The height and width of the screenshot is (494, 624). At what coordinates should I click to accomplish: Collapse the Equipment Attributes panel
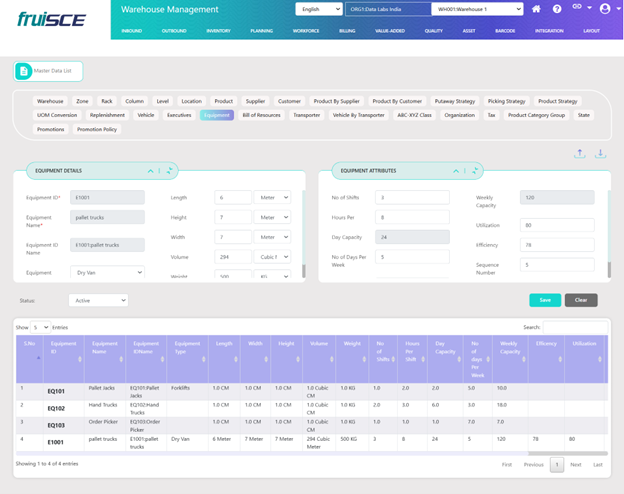pyautogui.click(x=456, y=171)
